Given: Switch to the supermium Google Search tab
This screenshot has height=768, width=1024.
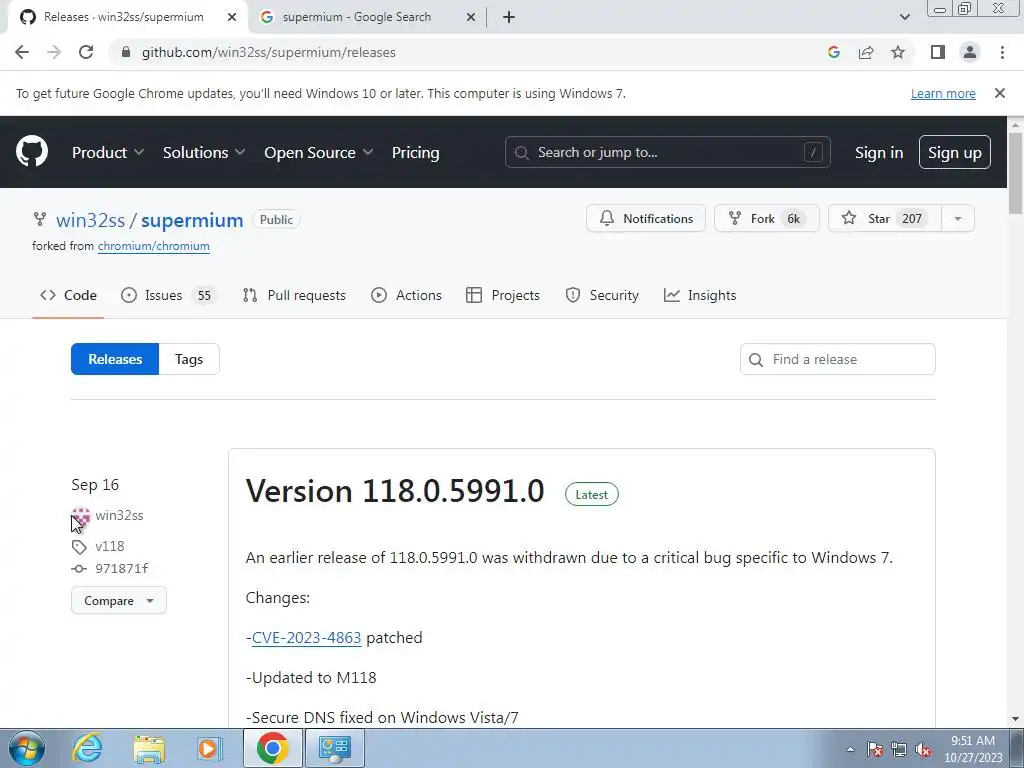Looking at the screenshot, I should [x=368, y=17].
